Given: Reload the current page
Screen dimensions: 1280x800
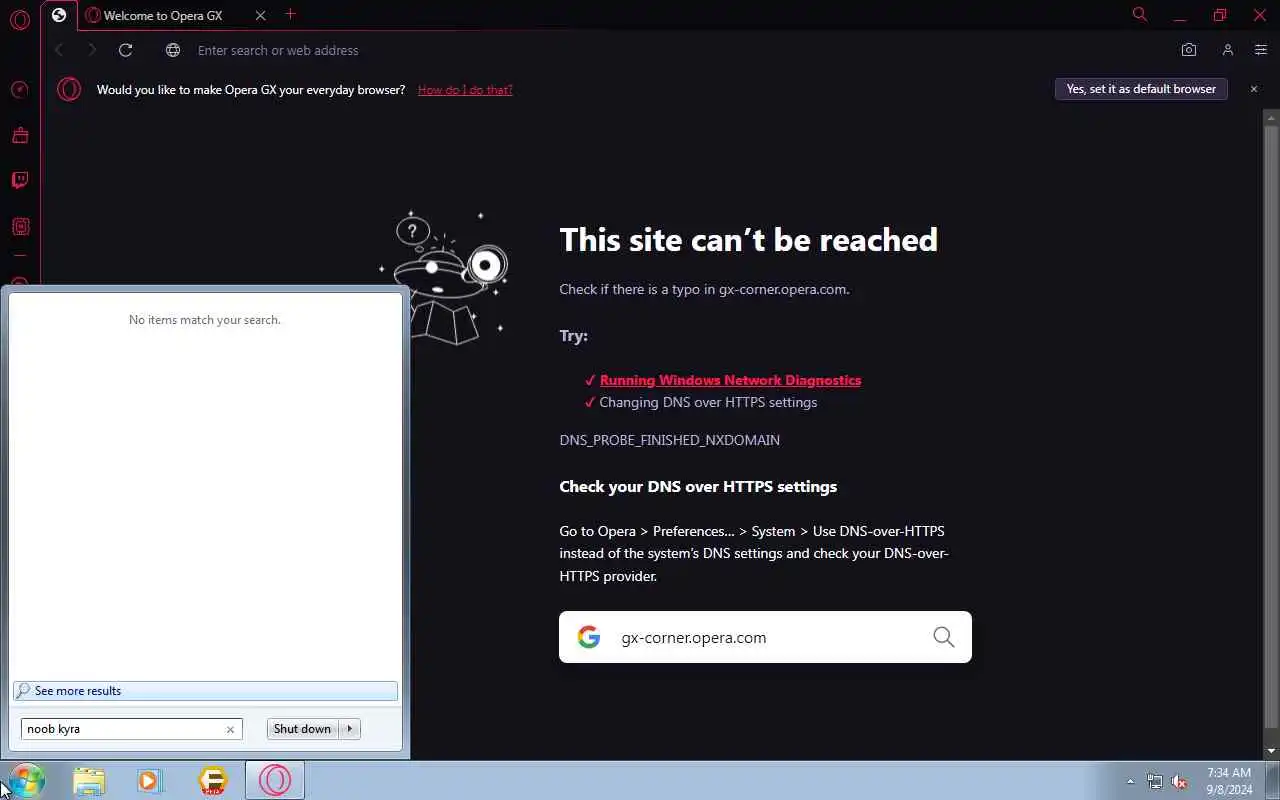Looking at the screenshot, I should tap(125, 50).
